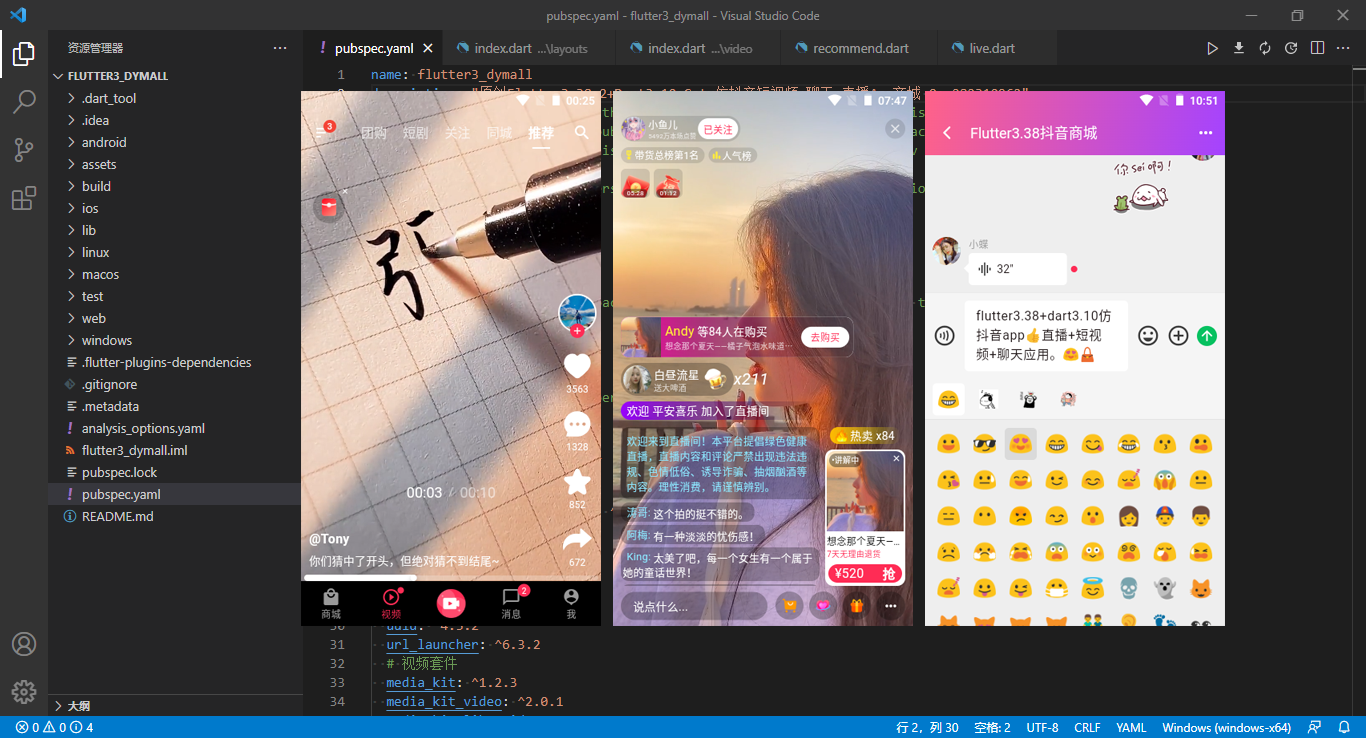Open the 消息 messages tab with badge 2

511,603
